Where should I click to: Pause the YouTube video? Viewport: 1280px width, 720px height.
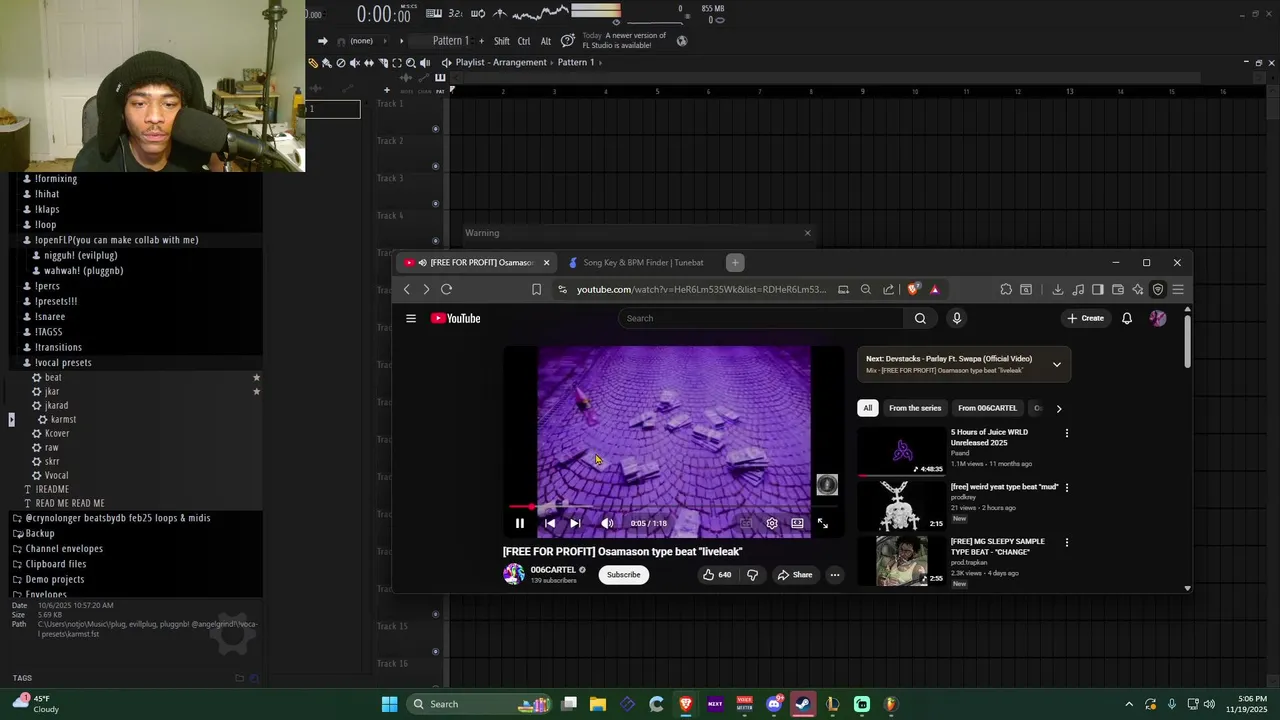tap(520, 523)
